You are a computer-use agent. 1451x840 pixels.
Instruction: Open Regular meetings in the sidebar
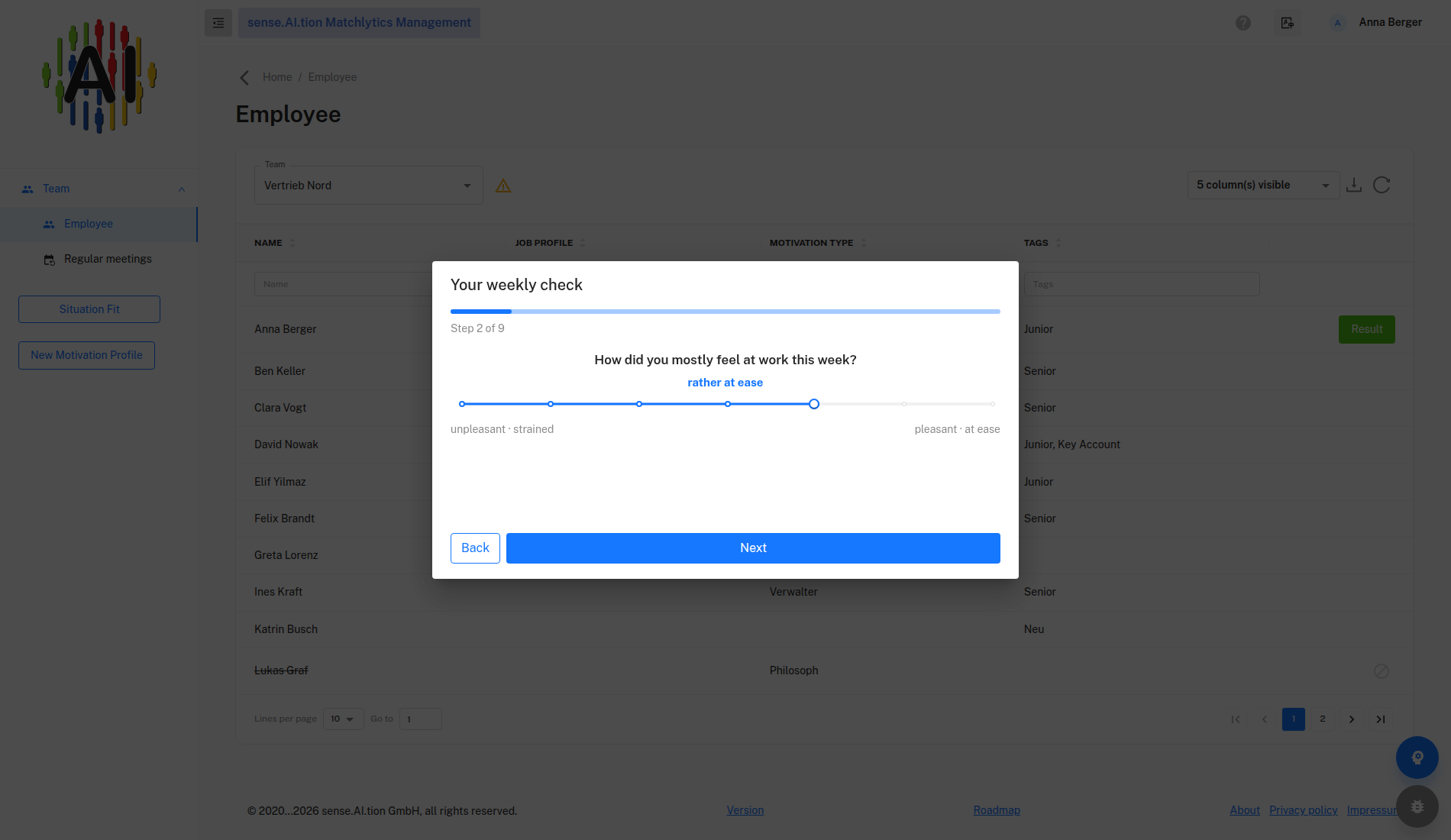pyautogui.click(x=99, y=260)
